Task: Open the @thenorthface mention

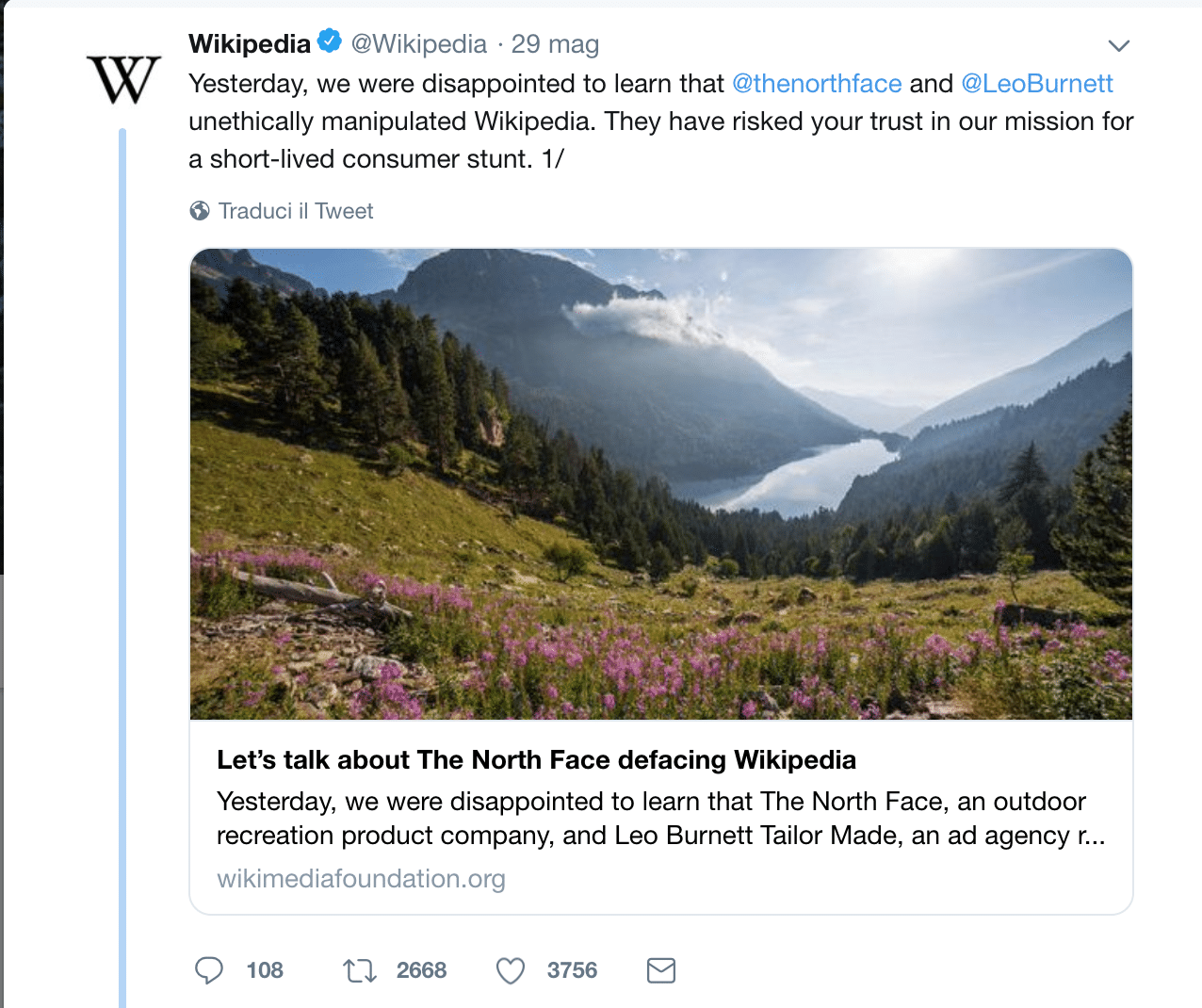Action: 817,84
